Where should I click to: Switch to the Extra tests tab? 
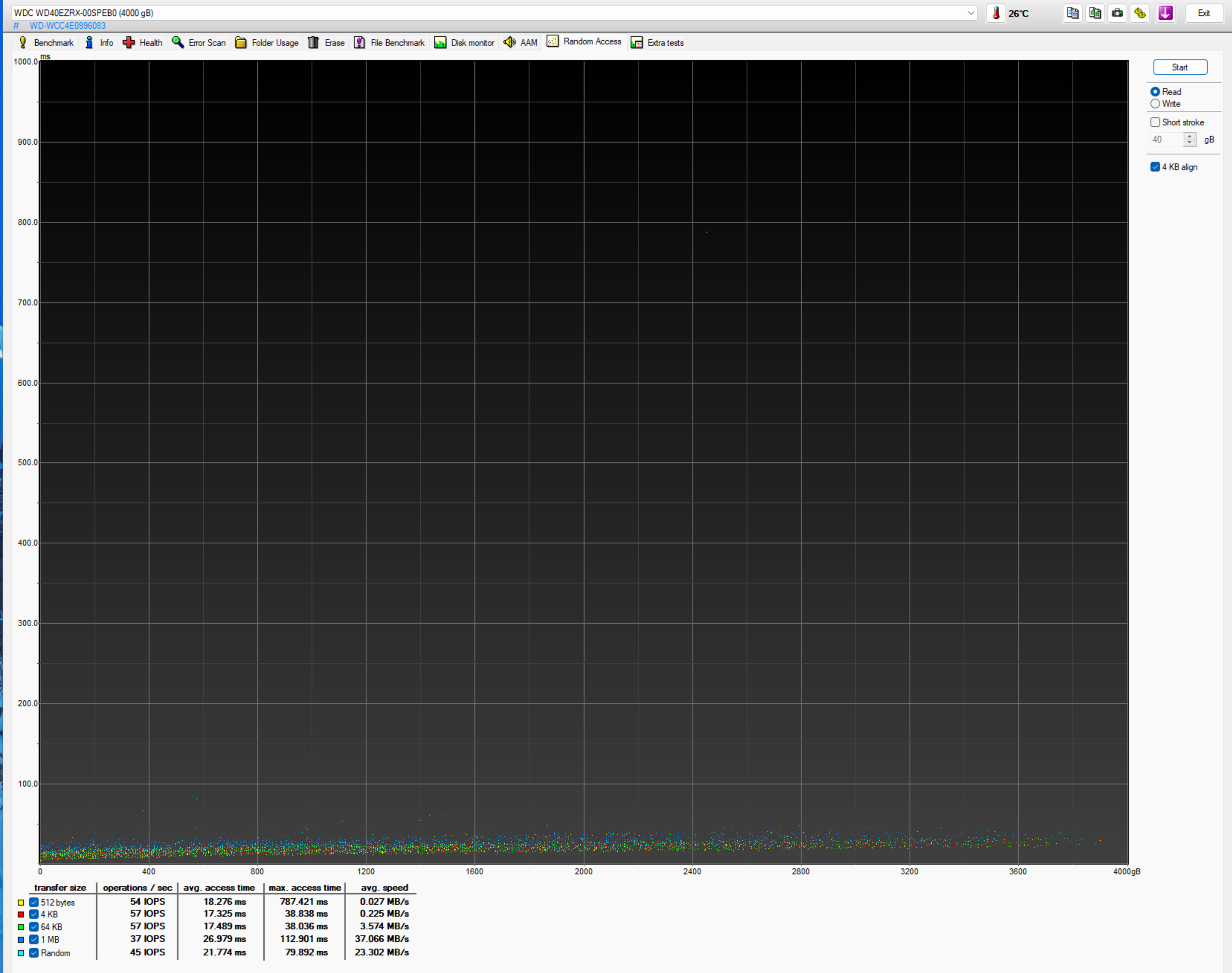click(657, 43)
